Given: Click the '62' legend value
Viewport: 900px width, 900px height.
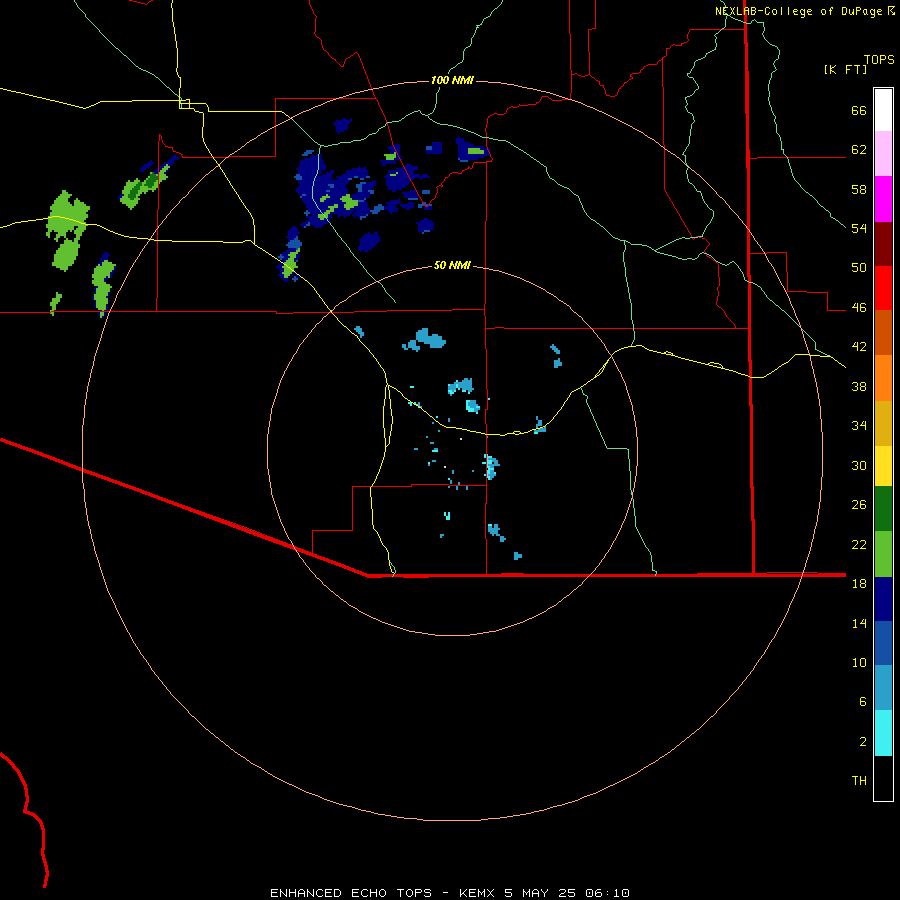Looking at the screenshot, I should [859, 150].
